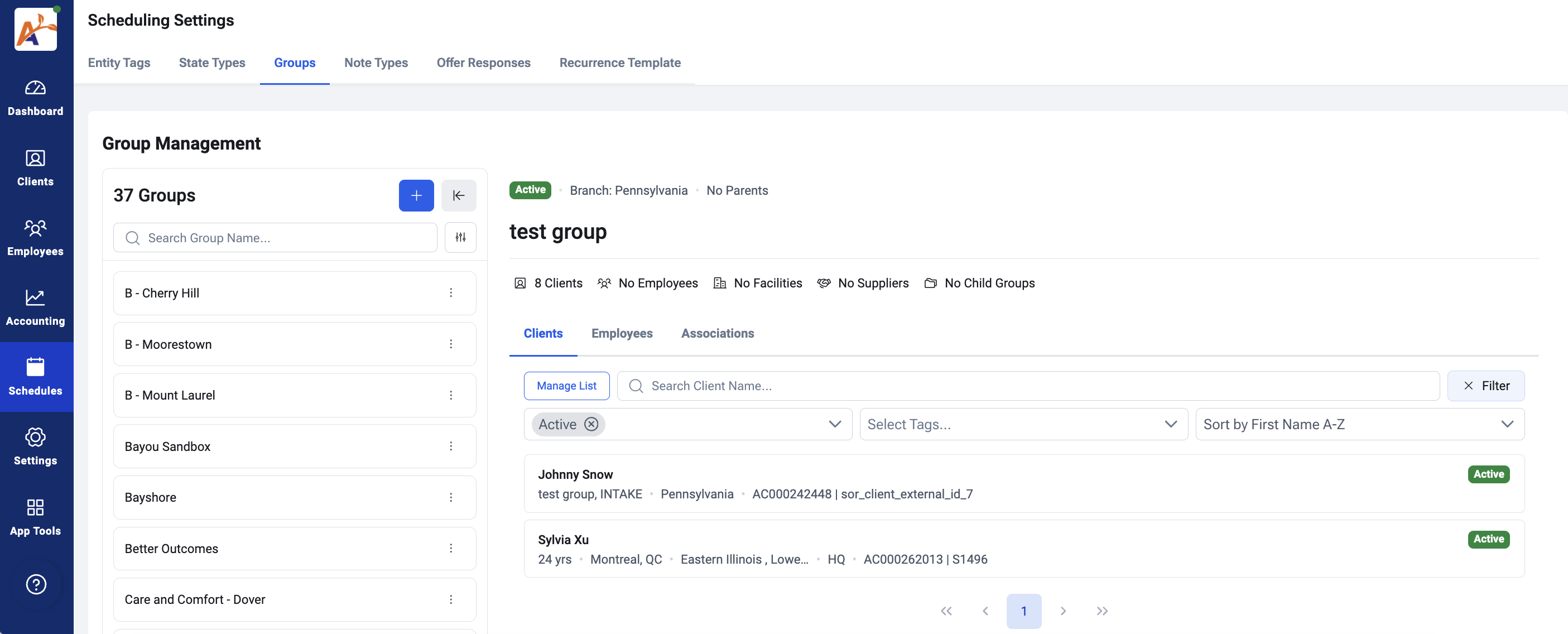Open Employees in the sidebar

pyautogui.click(x=35, y=239)
